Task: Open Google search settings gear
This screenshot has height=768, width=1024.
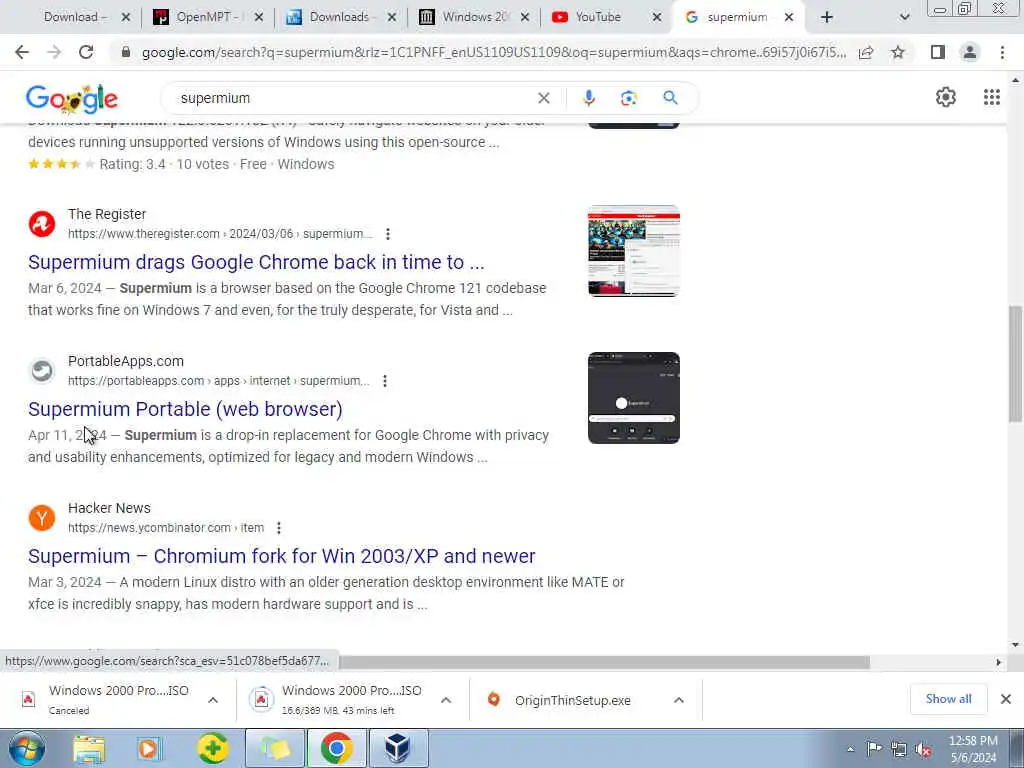Action: pyautogui.click(x=946, y=97)
